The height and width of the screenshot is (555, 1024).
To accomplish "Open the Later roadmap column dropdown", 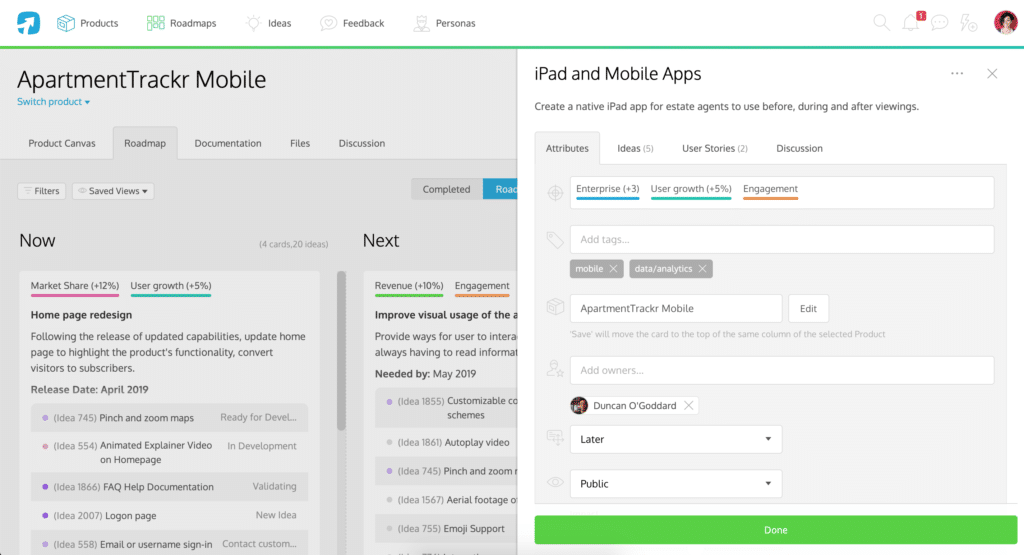I will click(x=676, y=439).
